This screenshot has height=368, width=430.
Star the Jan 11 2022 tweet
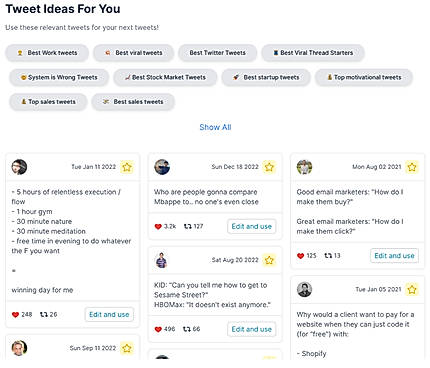pos(127,167)
